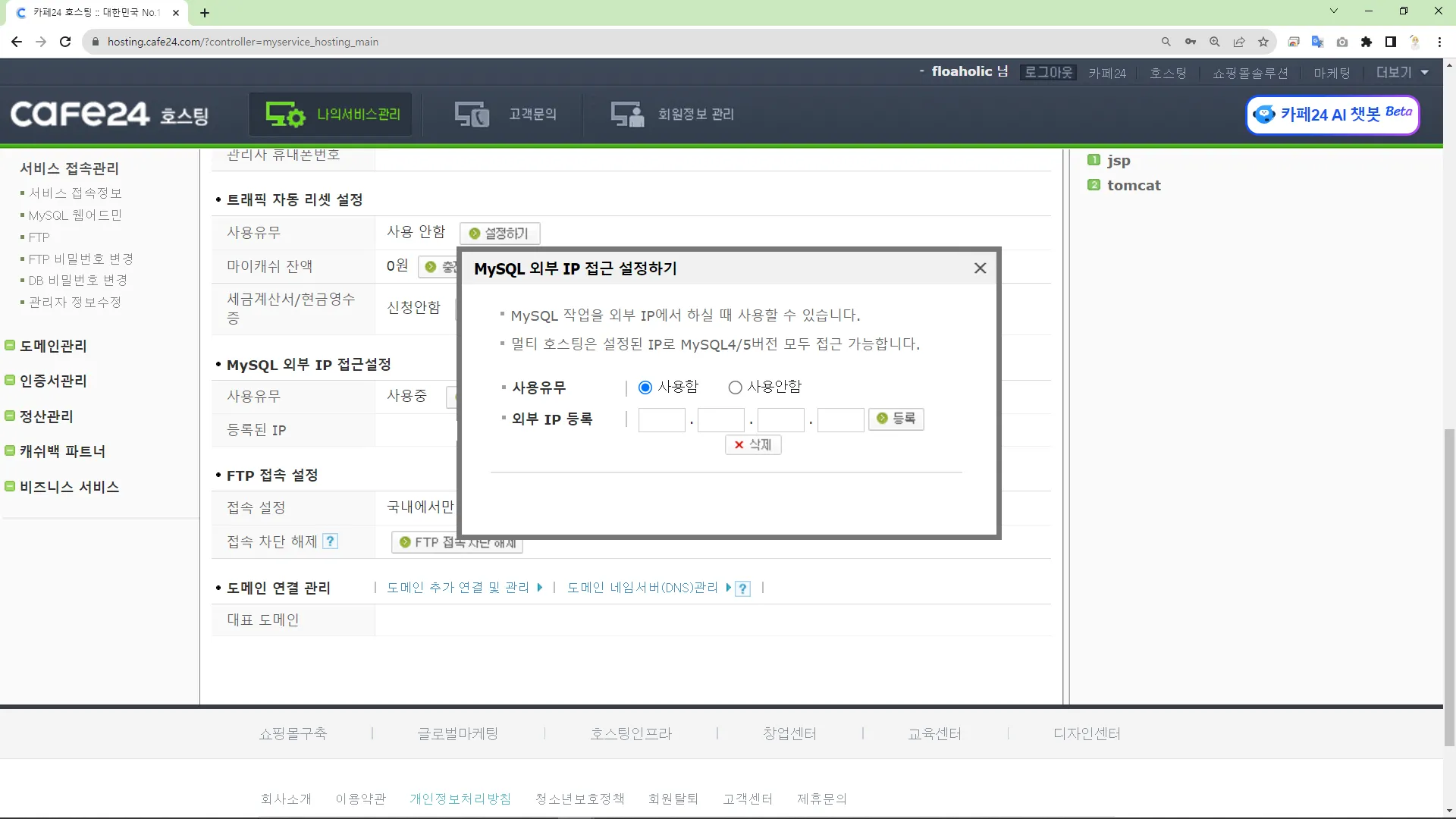This screenshot has width=1456, height=819.
Task: Select the 사용안함 radio option
Action: point(735,388)
